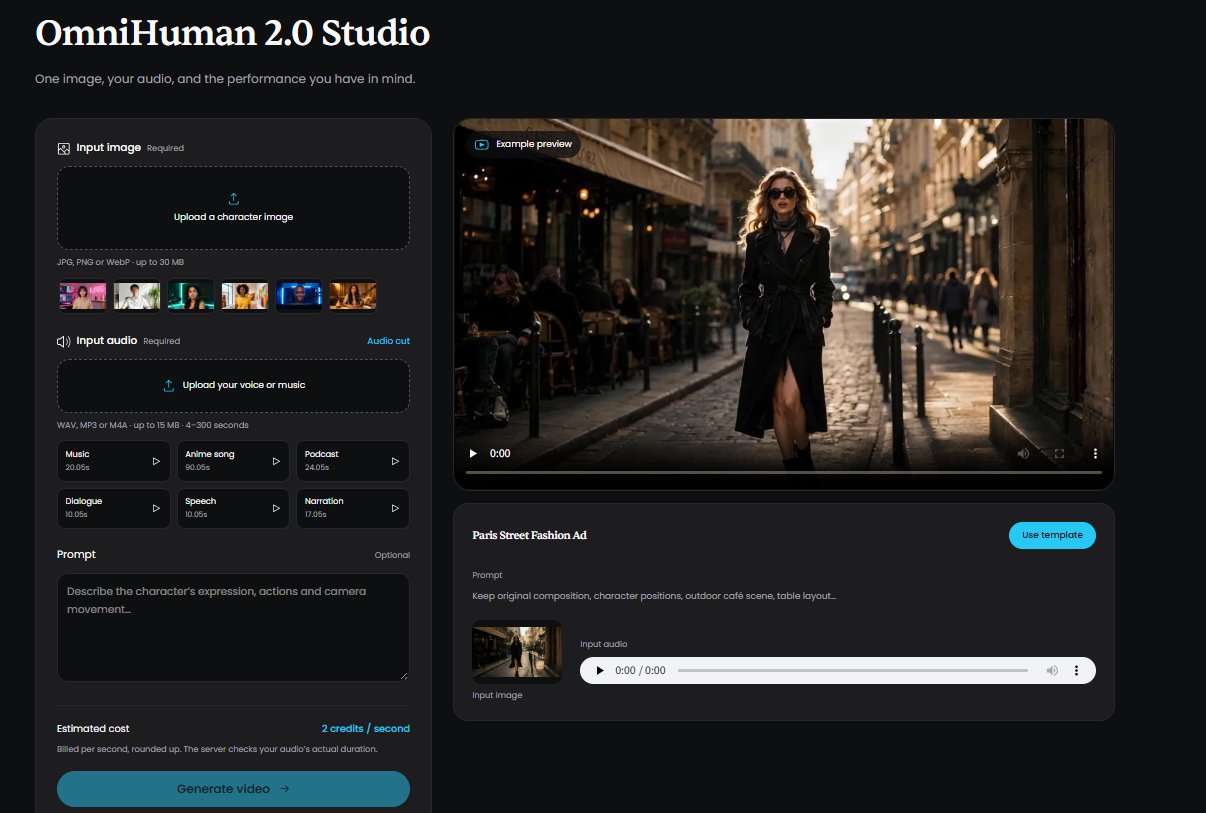Click the Paris Street Fashion Ad title
Image resolution: width=1206 pixels, height=813 pixels.
click(529, 535)
